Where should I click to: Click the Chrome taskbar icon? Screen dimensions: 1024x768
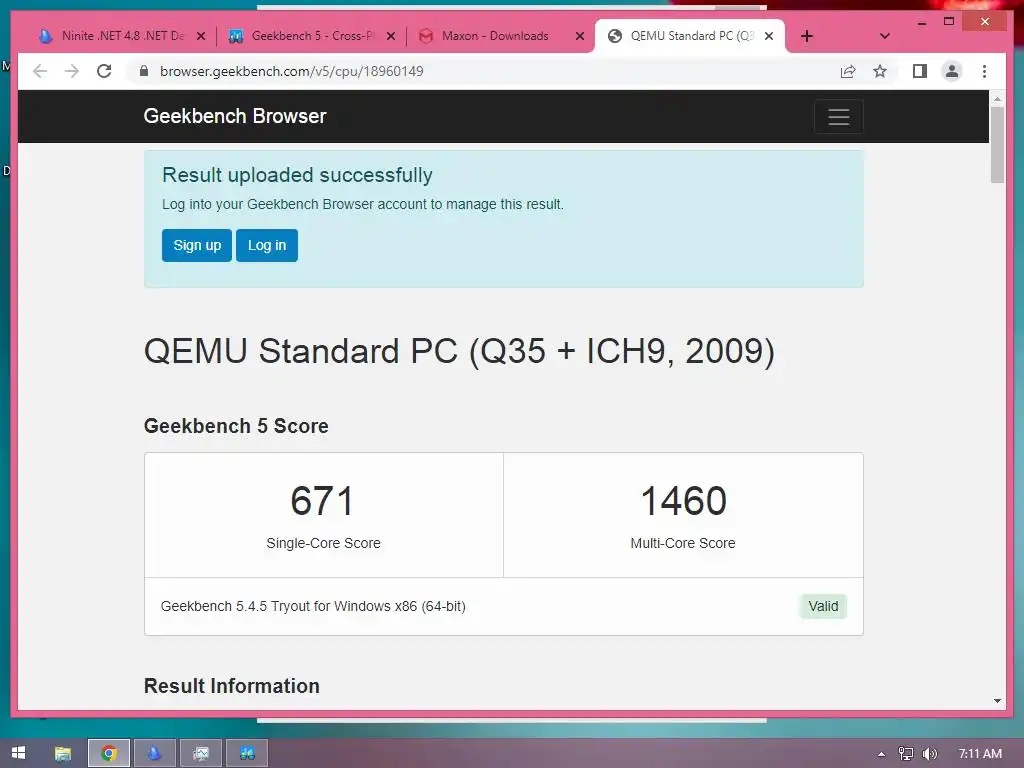tap(109, 754)
